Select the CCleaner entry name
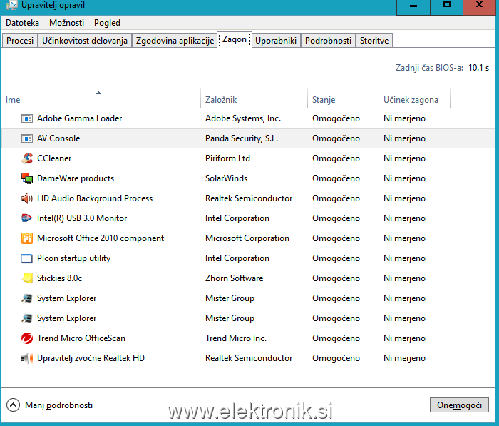This screenshot has width=499, height=426. [54, 158]
